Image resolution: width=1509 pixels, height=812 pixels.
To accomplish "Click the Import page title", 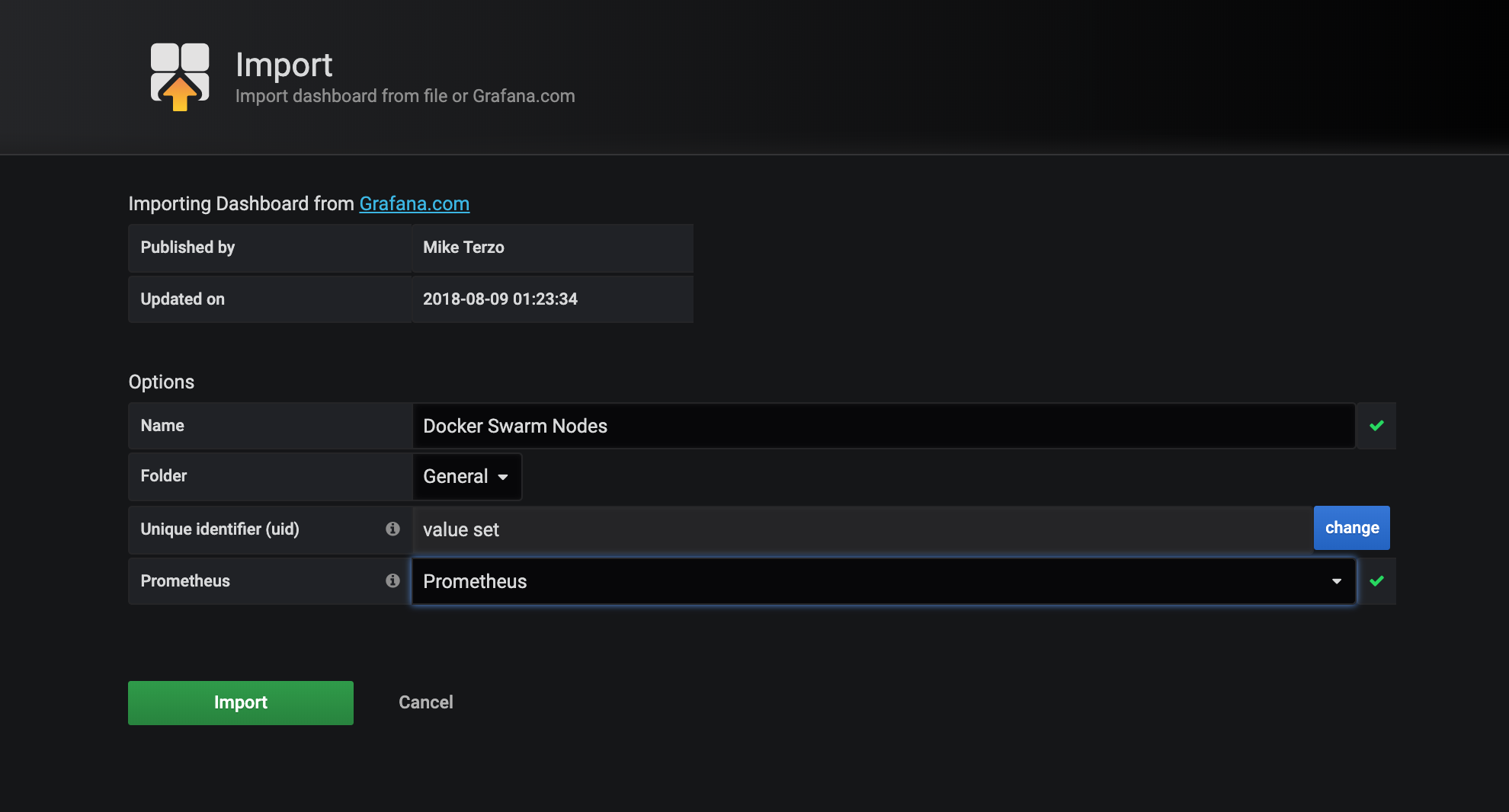I will tap(284, 66).
